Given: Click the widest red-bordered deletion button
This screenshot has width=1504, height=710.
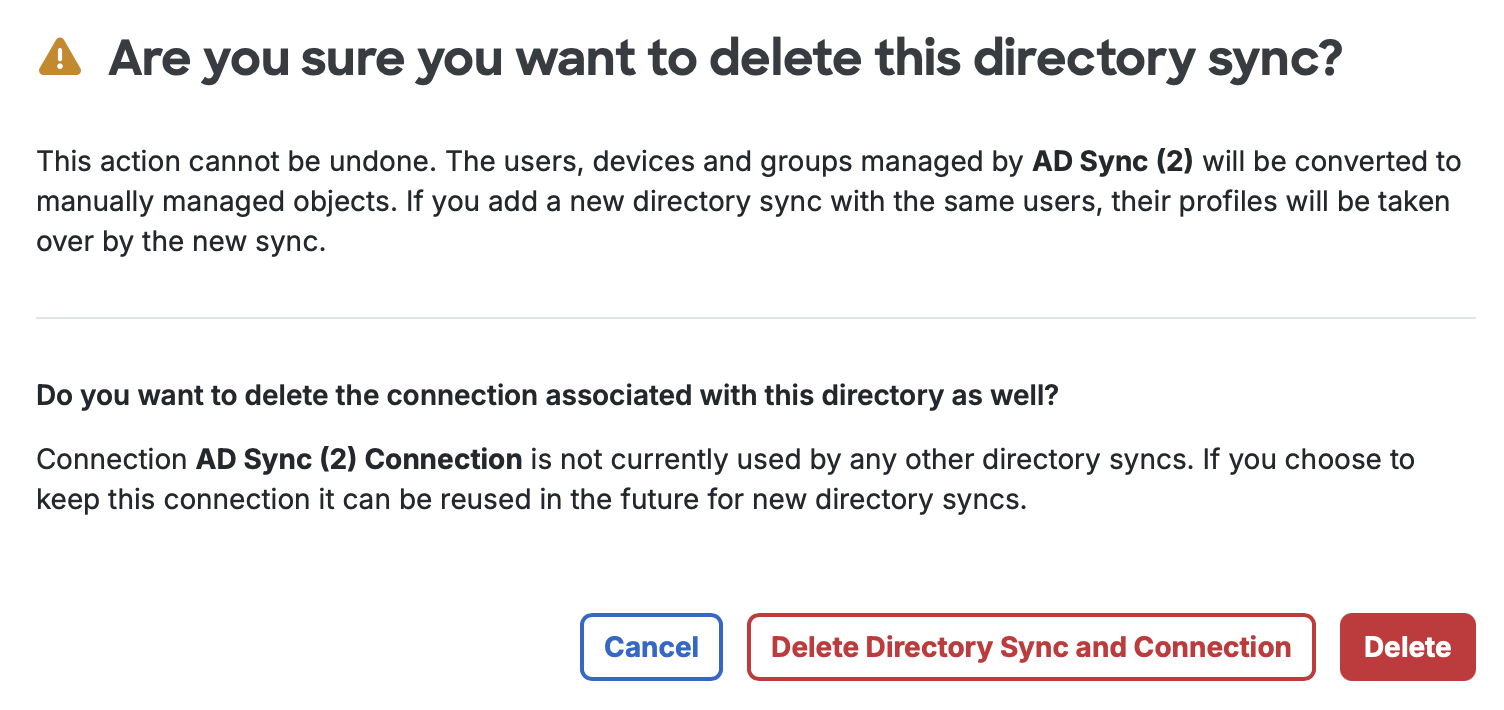Looking at the screenshot, I should pyautogui.click(x=1030, y=647).
